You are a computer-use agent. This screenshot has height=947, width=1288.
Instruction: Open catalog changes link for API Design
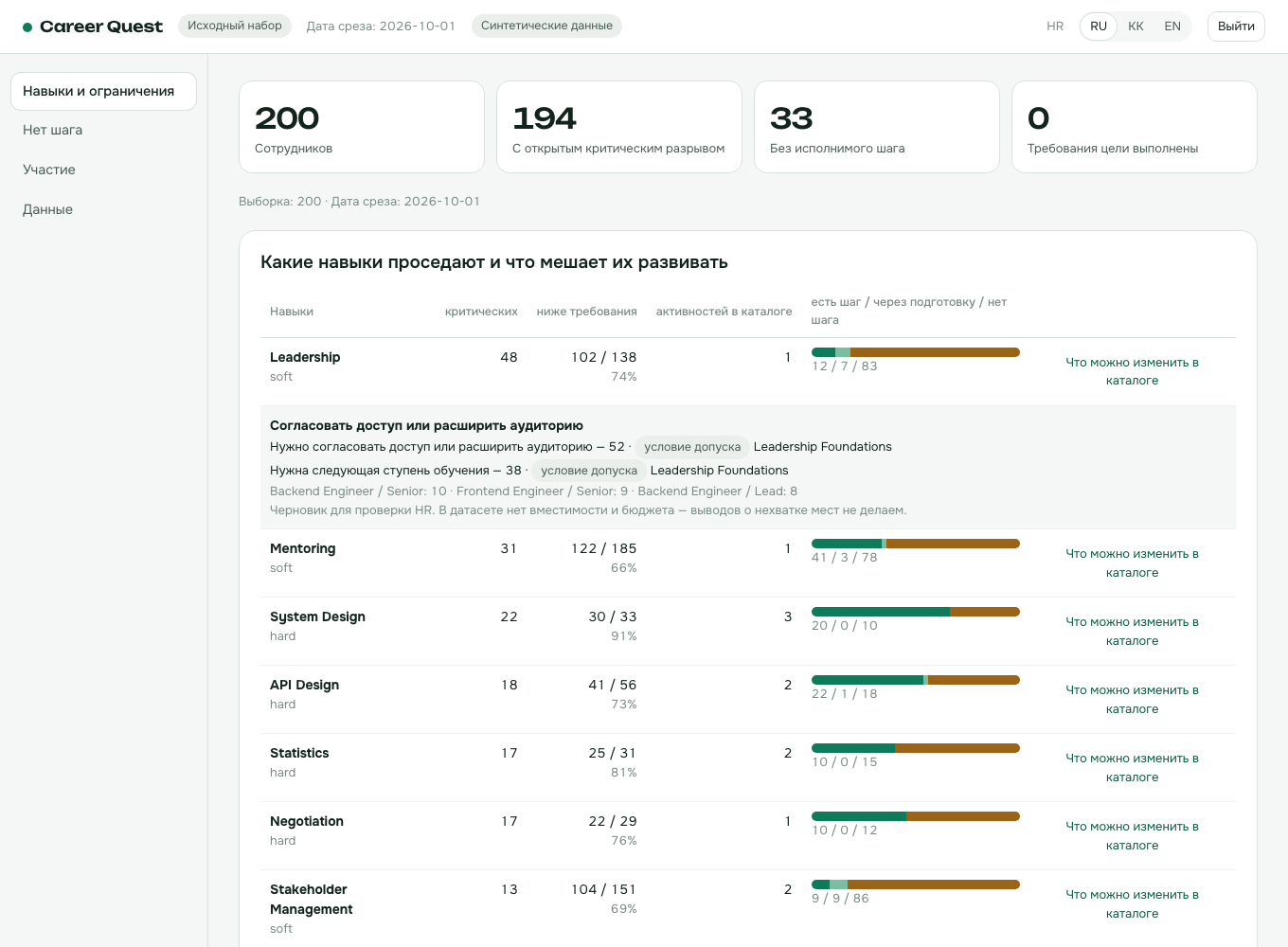1132,699
